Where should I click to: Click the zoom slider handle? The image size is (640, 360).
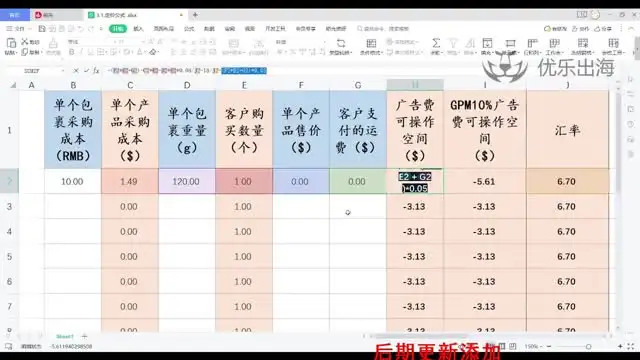[x=588, y=347]
